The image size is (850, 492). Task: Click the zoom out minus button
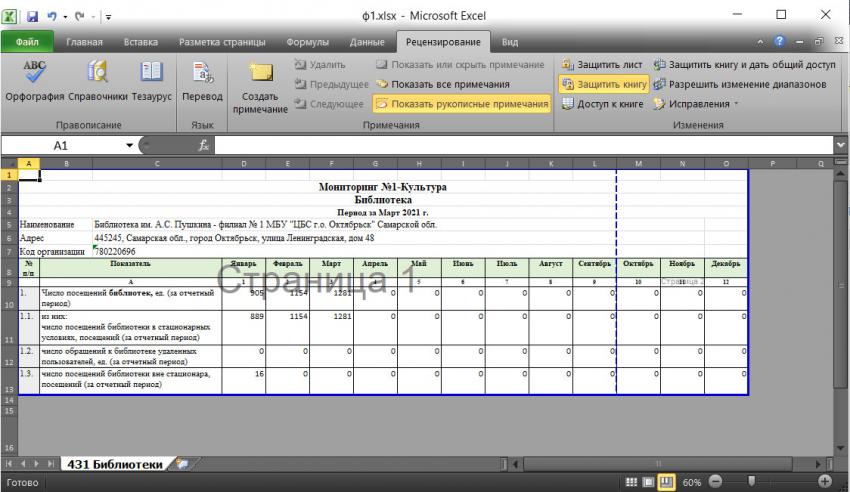pyautogui.click(x=716, y=481)
